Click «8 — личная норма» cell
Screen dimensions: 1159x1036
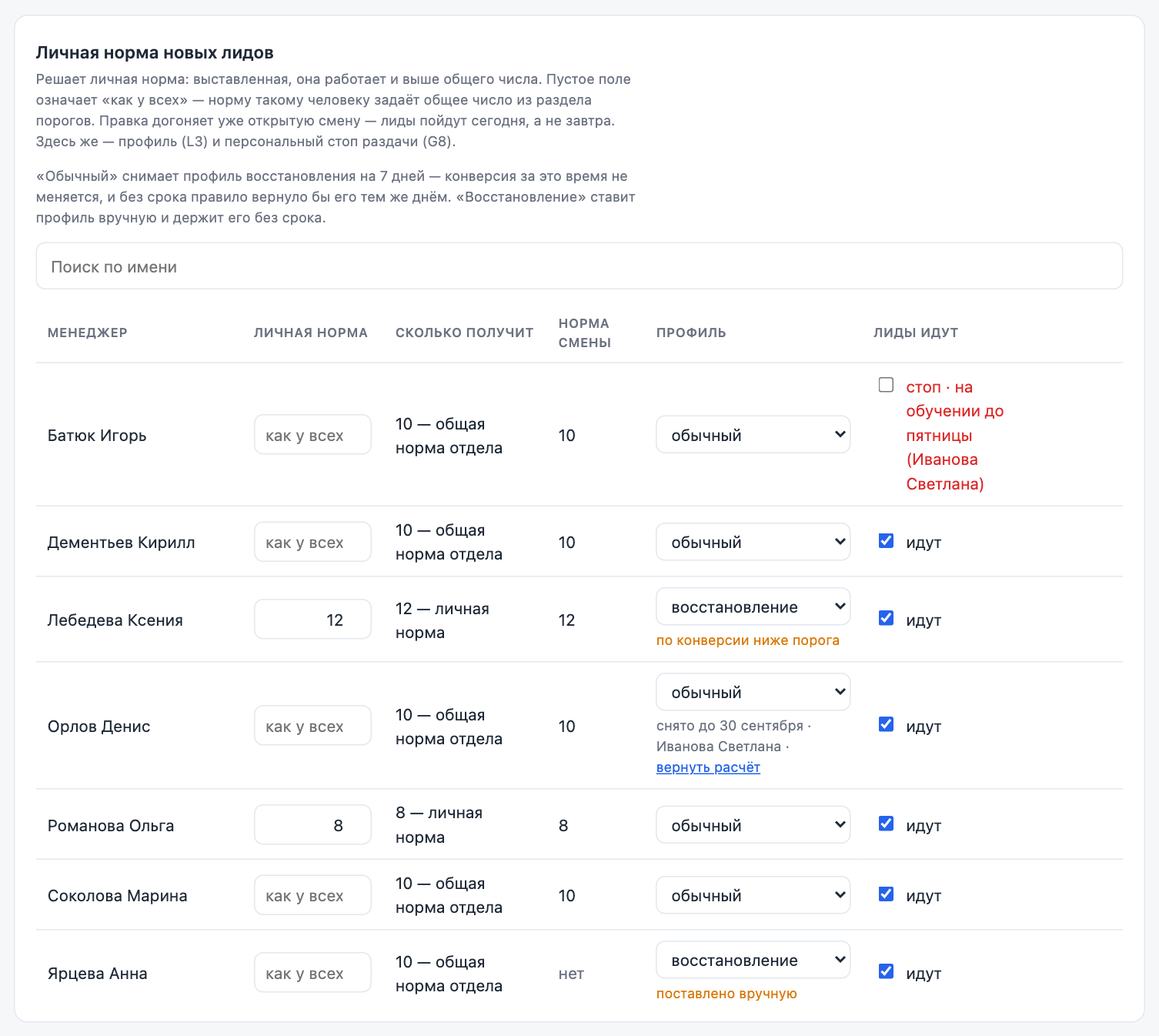pos(439,825)
